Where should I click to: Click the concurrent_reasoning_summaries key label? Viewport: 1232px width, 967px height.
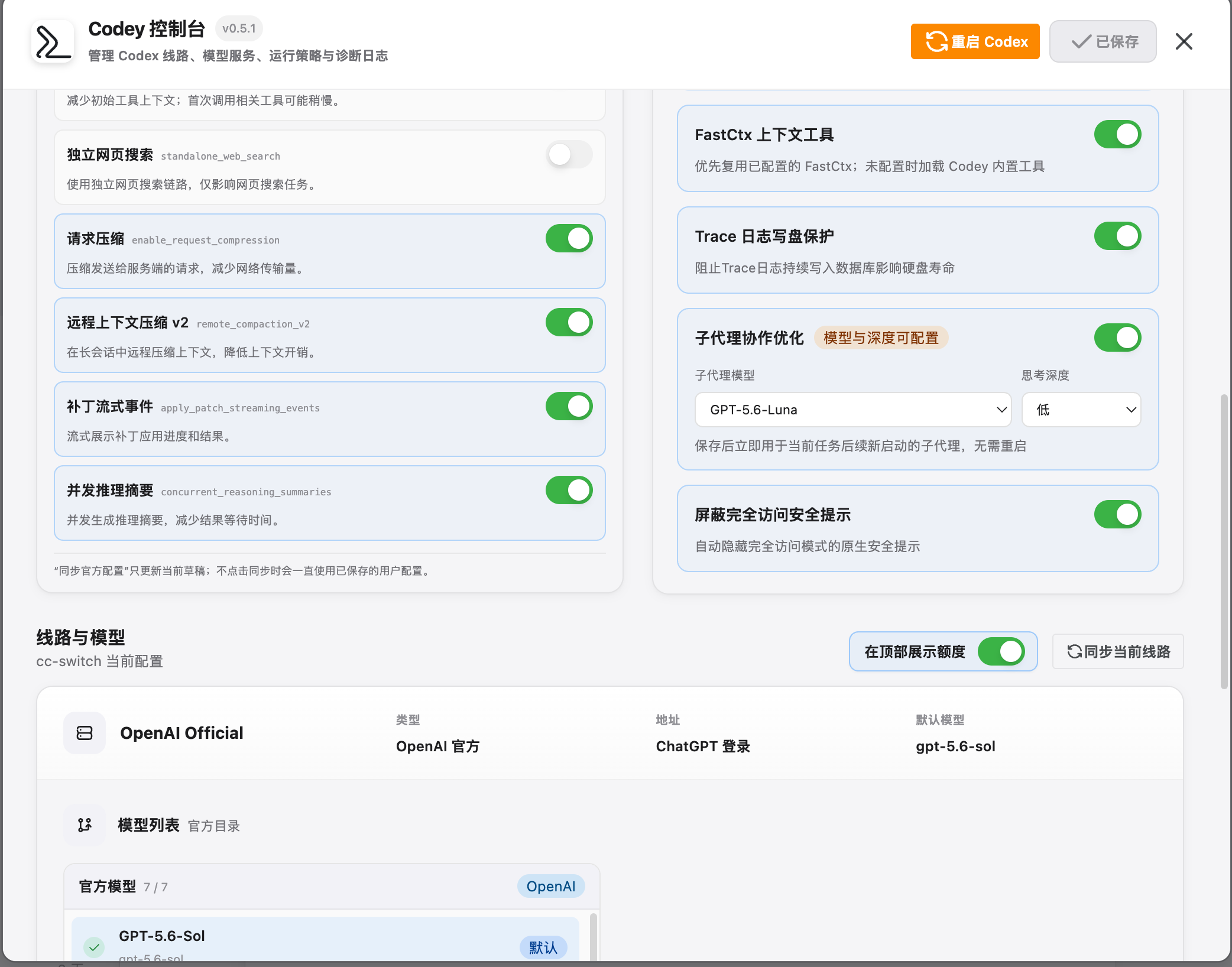coord(246,492)
